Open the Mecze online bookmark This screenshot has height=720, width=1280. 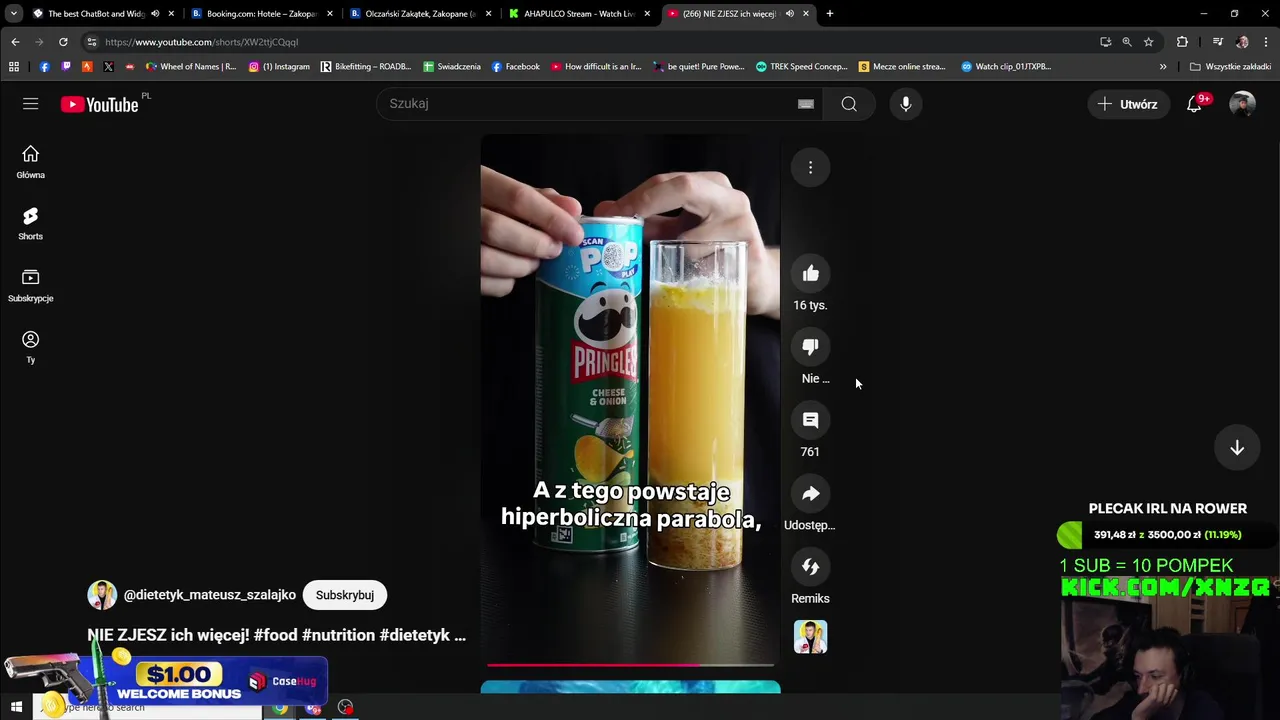click(x=902, y=67)
